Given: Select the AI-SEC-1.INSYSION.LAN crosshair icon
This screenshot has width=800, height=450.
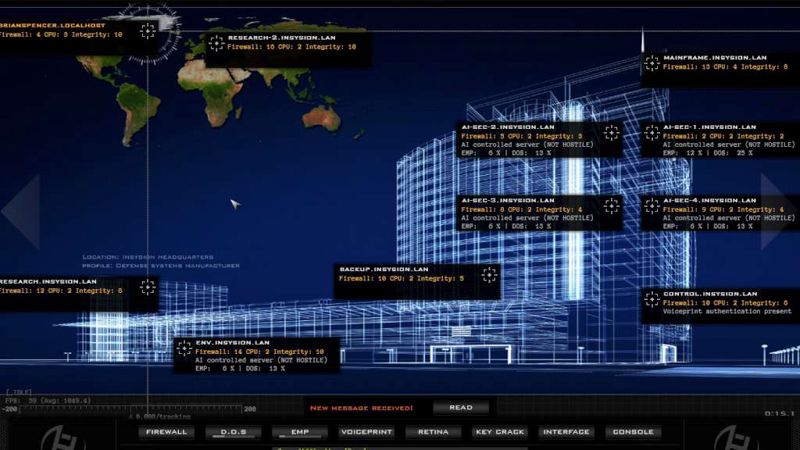Looking at the screenshot, I should pos(652,133).
